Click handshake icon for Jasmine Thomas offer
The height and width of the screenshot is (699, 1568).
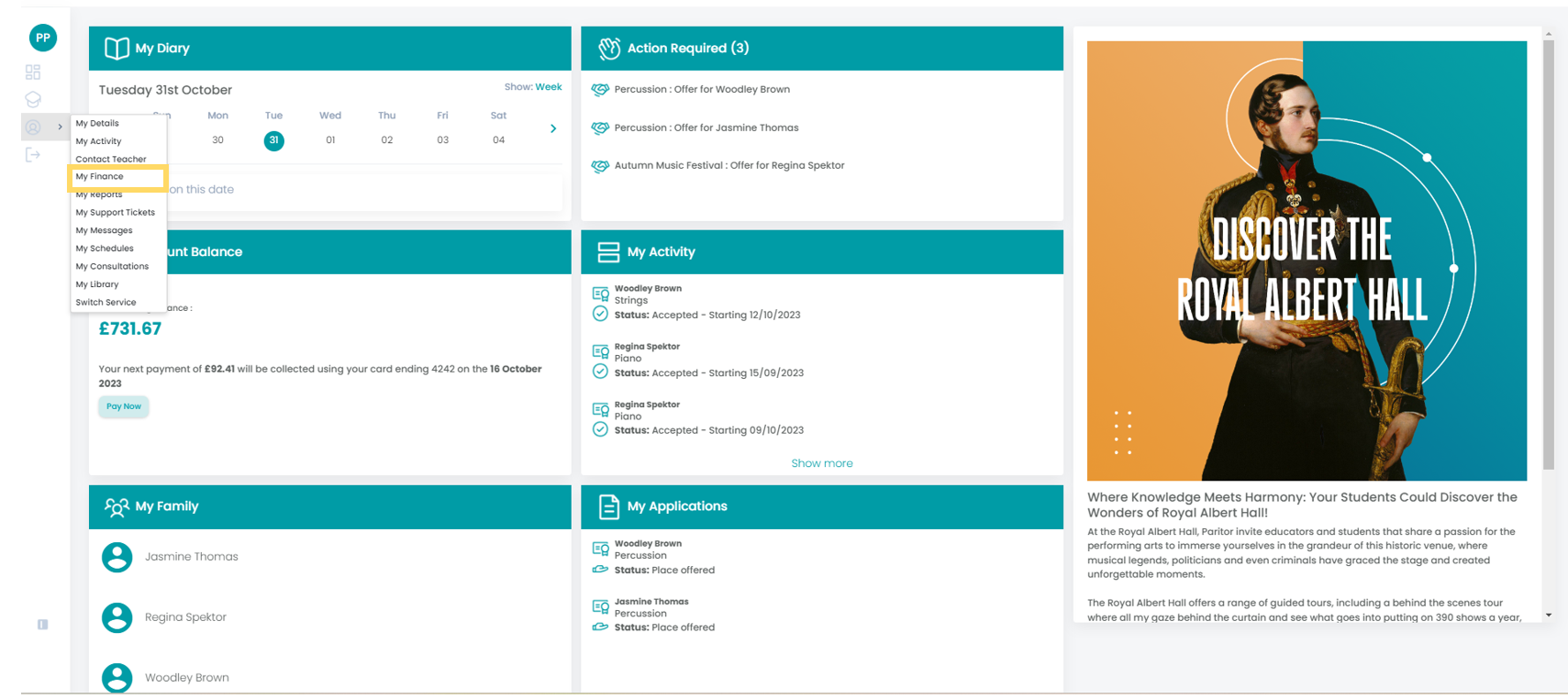600,128
